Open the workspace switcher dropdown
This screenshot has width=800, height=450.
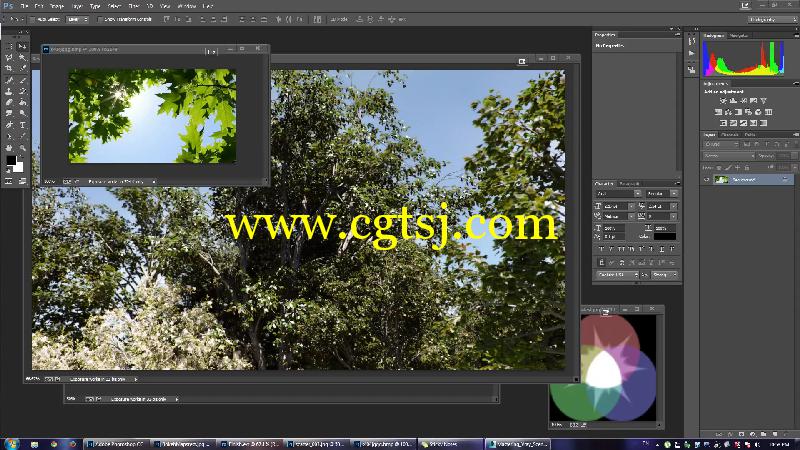click(772, 19)
